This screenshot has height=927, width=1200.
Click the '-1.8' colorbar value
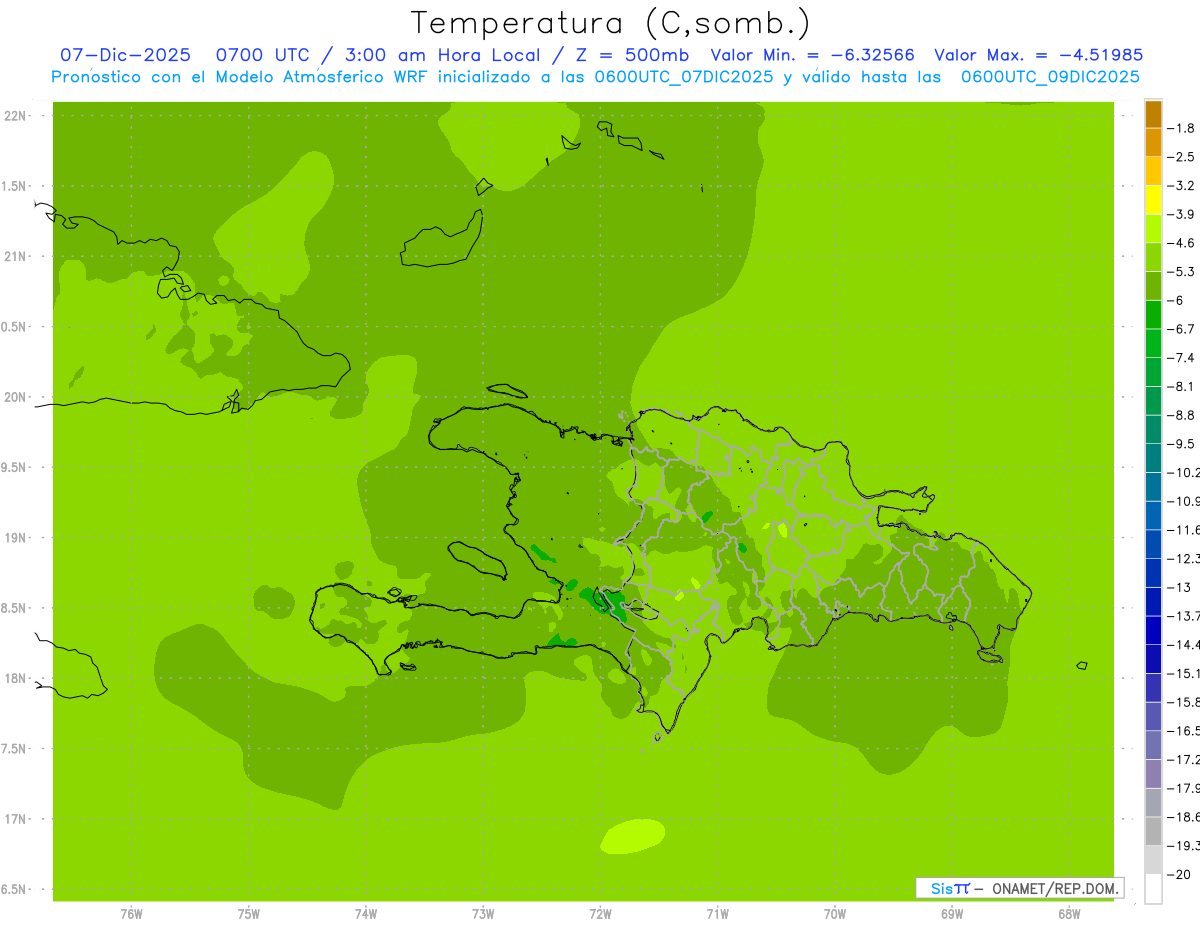point(1182,128)
